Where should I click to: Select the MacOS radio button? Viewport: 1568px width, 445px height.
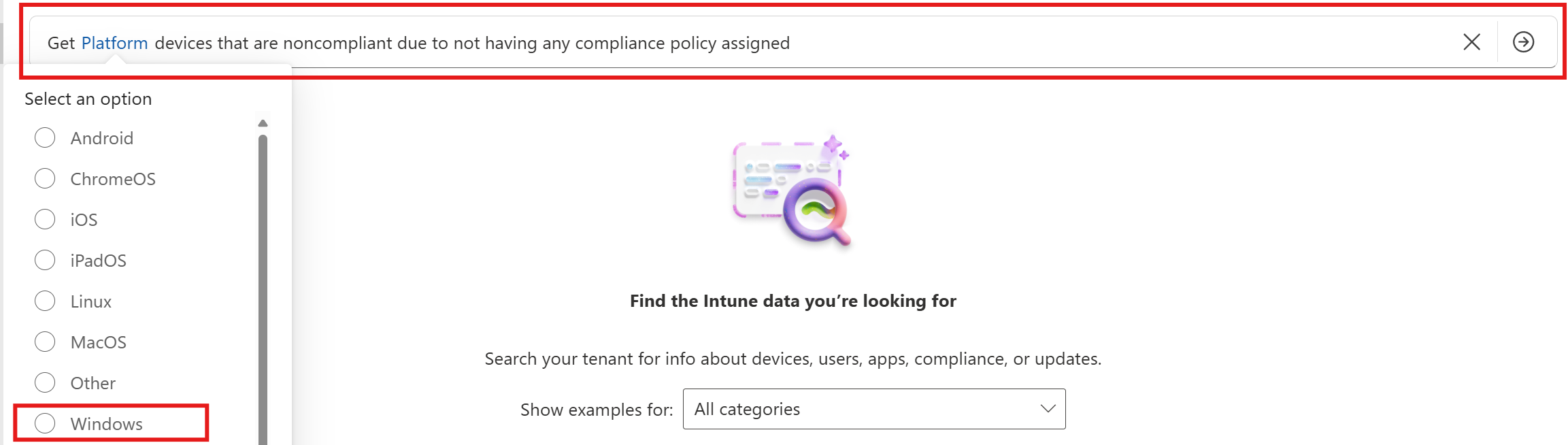[45, 342]
